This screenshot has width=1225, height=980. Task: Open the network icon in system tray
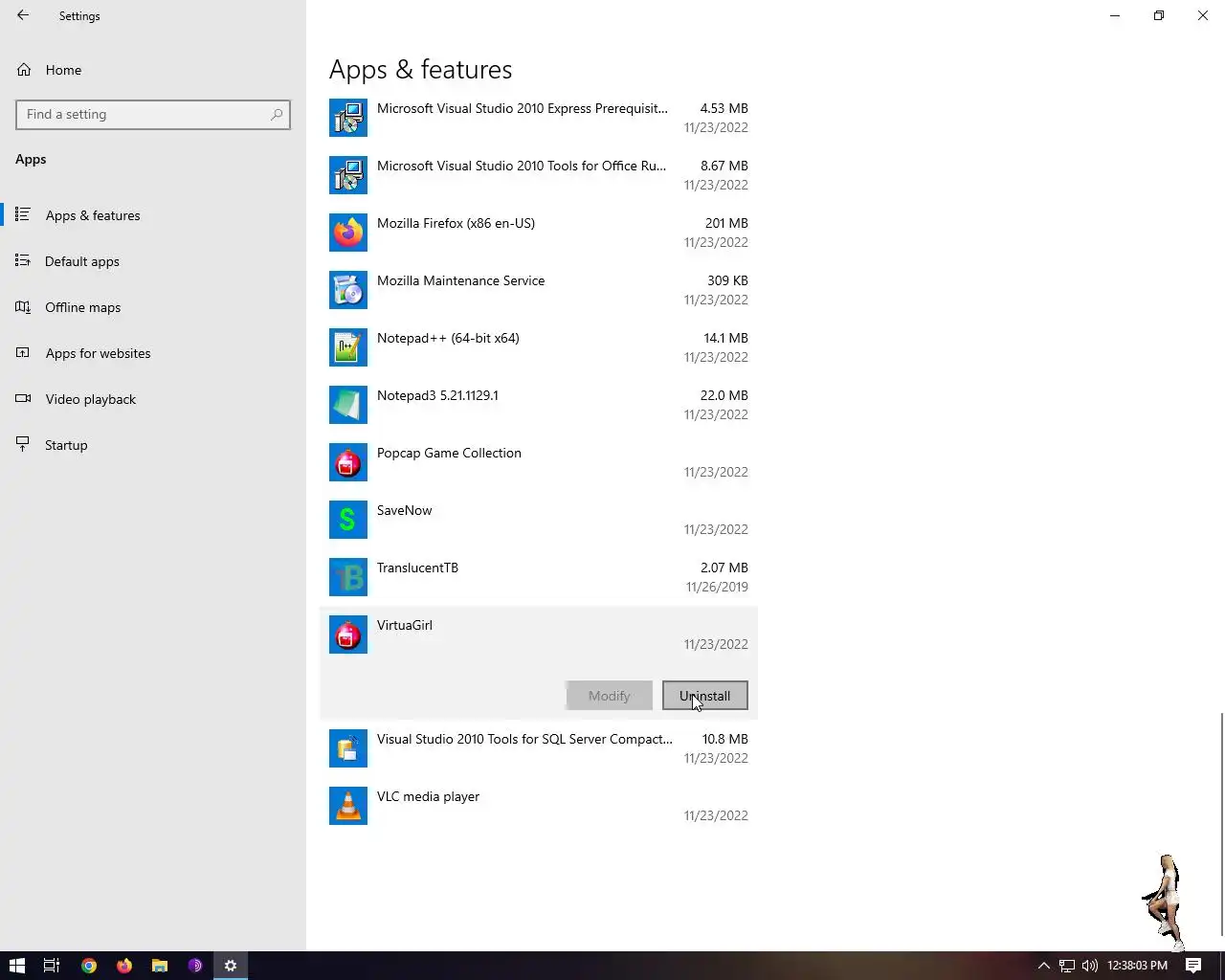pos(1066,966)
